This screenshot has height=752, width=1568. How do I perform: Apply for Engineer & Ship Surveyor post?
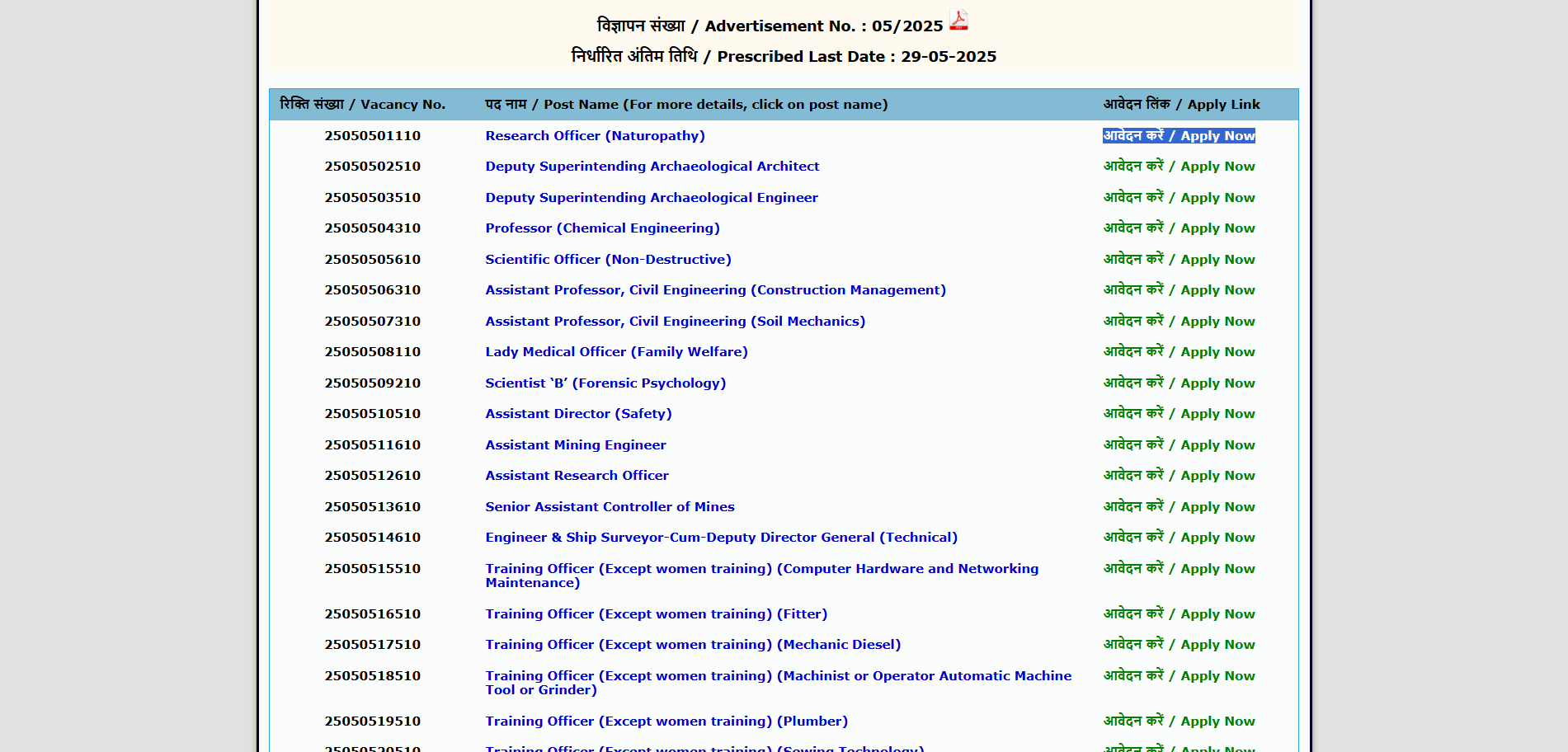1179,538
